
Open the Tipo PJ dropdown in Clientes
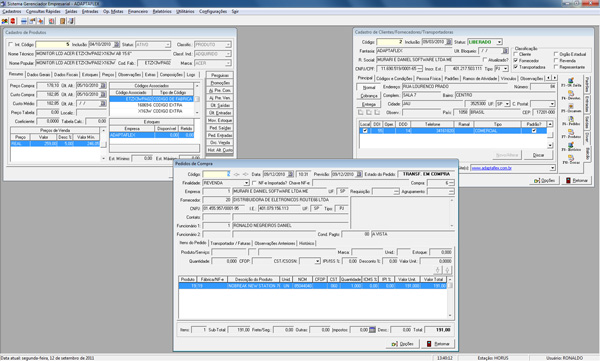(x=505, y=69)
